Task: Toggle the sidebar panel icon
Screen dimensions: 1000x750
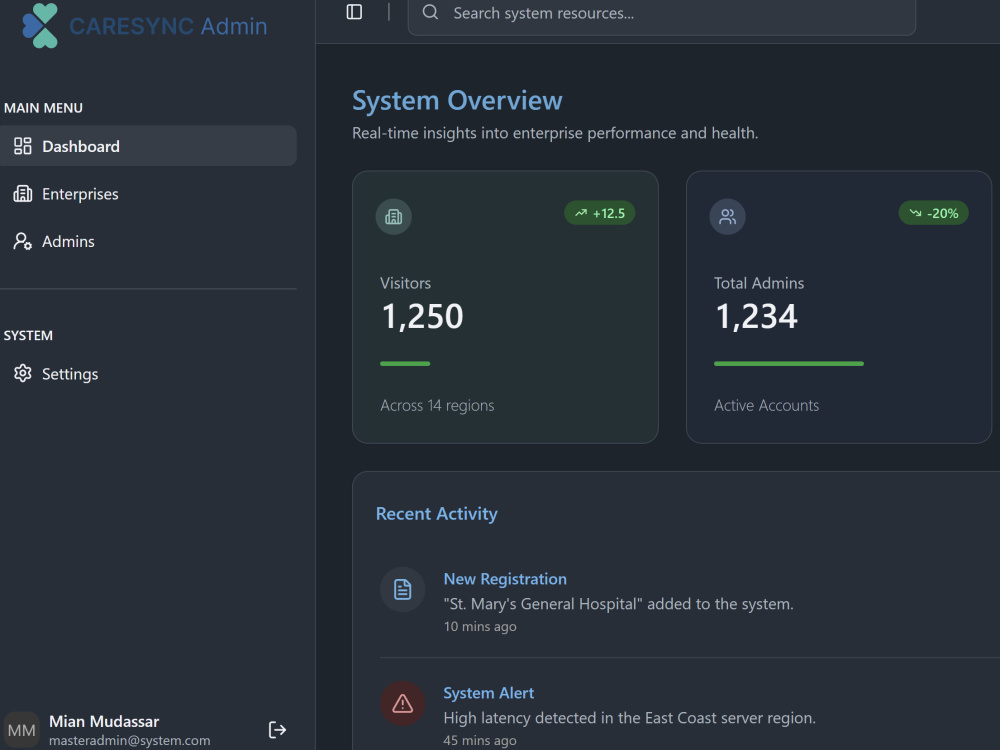Action: coord(354,12)
